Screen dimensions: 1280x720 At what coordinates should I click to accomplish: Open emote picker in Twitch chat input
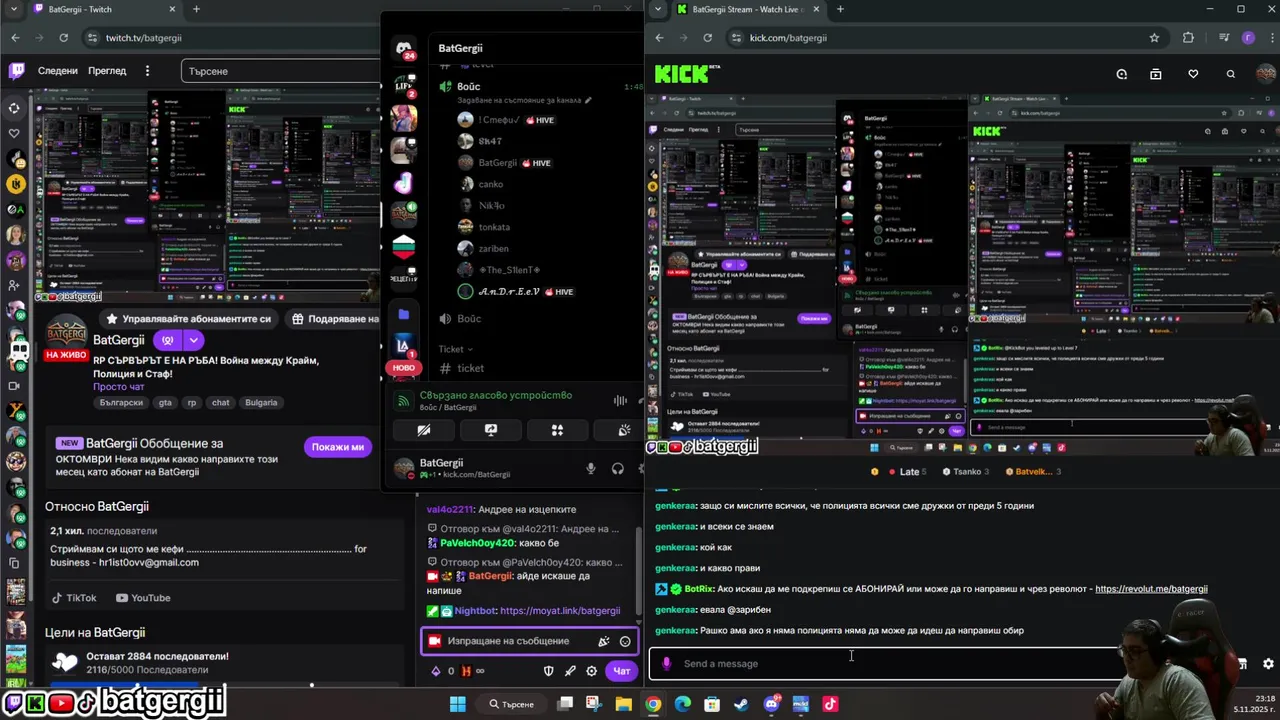click(625, 642)
